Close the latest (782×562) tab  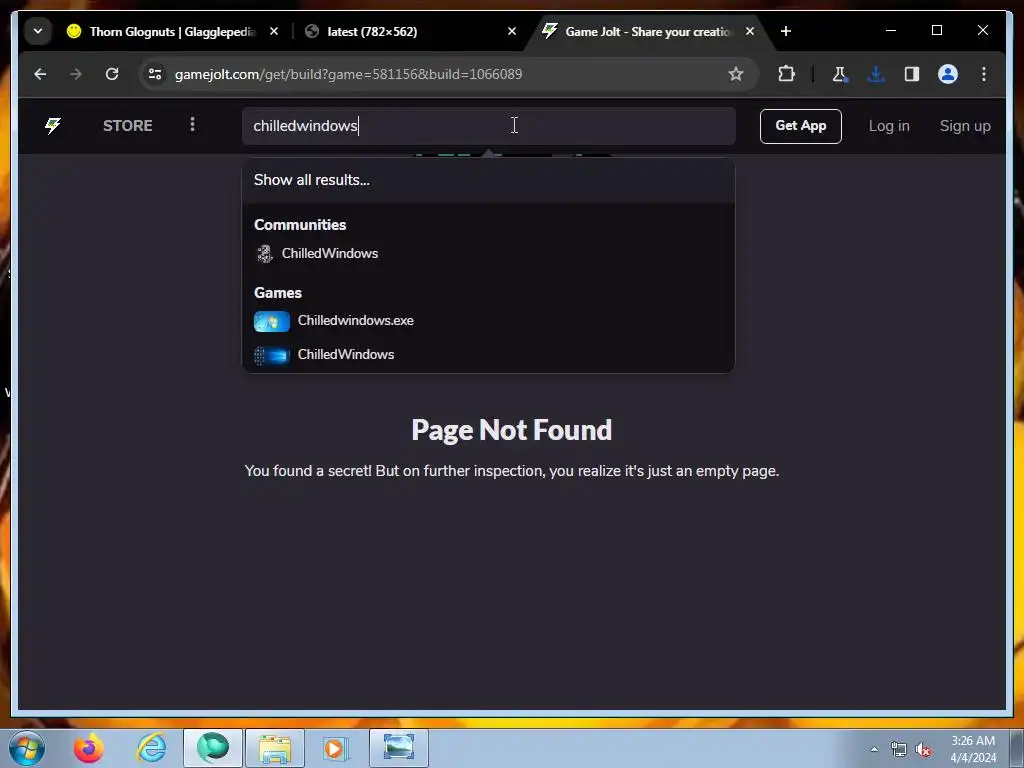click(x=512, y=31)
